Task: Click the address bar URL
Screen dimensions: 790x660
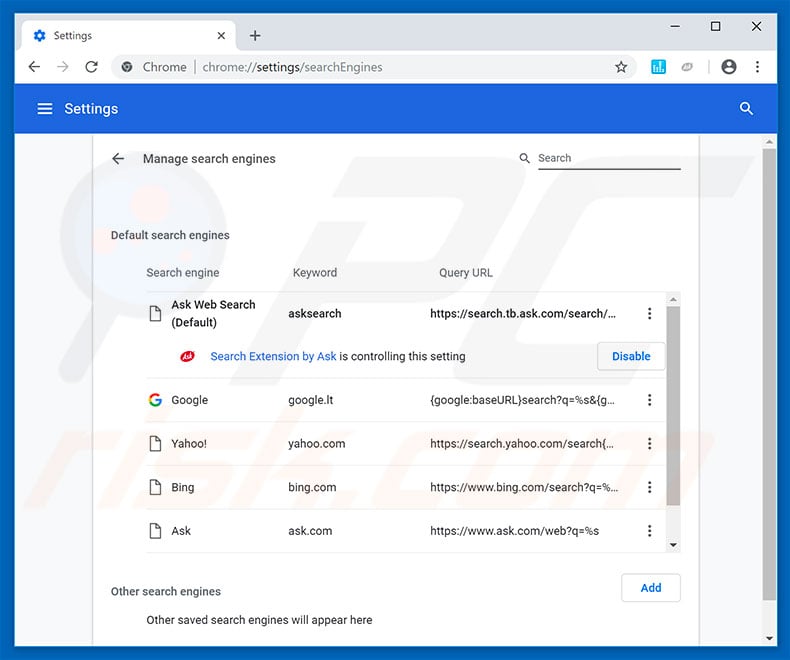Action: (292, 67)
